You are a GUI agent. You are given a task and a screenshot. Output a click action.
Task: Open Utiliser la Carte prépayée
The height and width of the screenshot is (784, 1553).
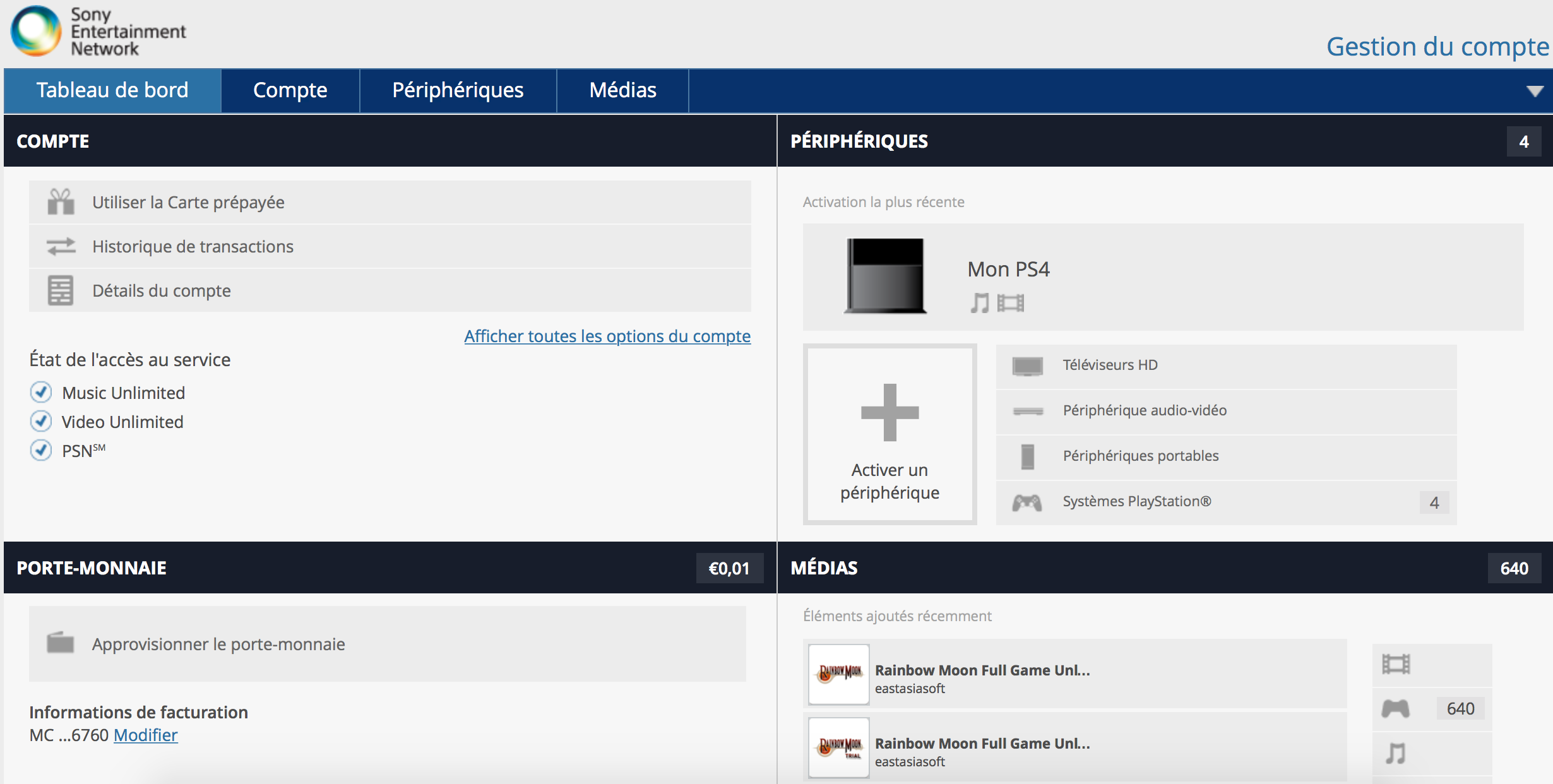tap(390, 202)
